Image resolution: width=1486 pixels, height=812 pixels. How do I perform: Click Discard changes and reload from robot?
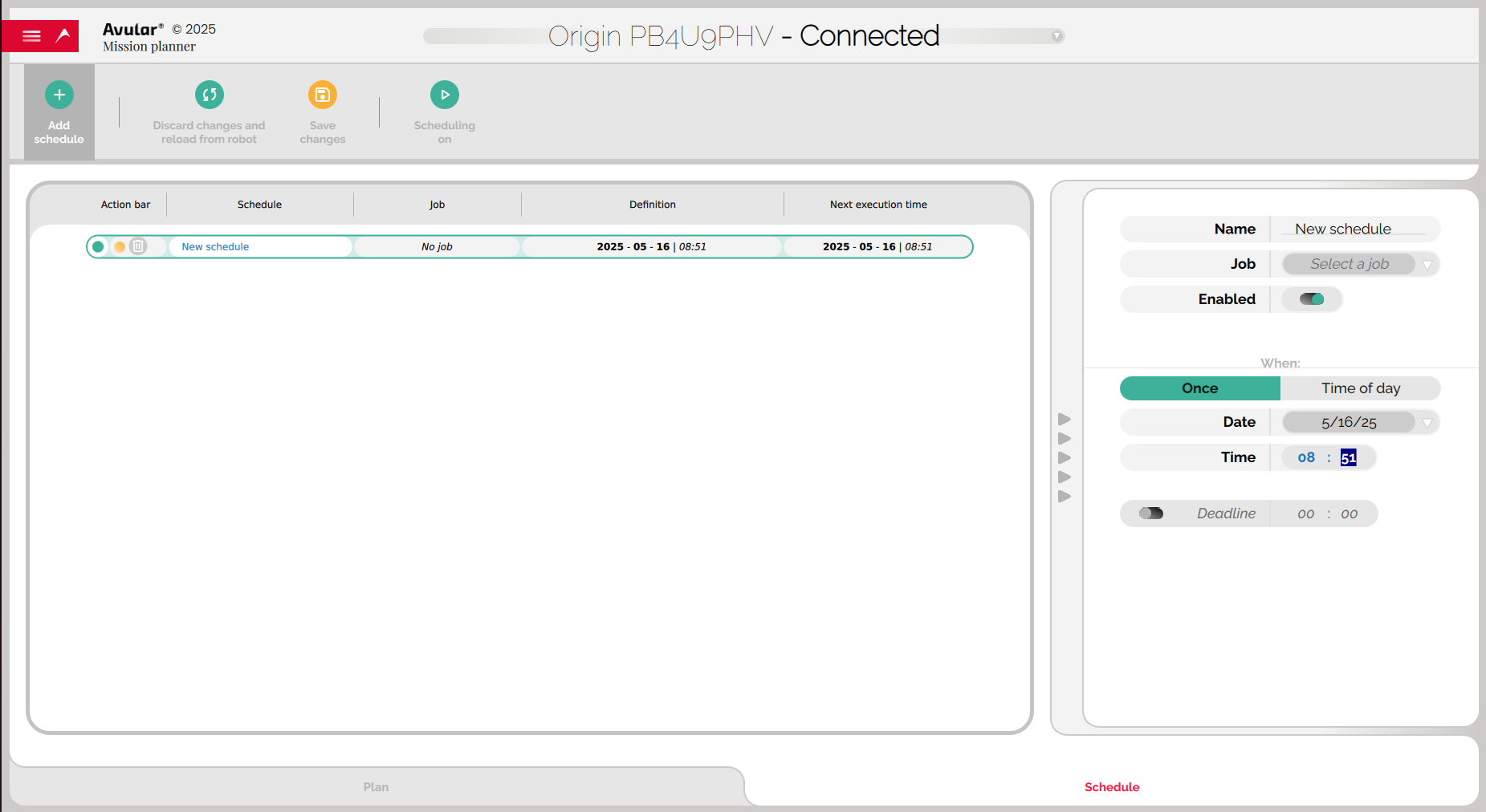click(x=209, y=95)
